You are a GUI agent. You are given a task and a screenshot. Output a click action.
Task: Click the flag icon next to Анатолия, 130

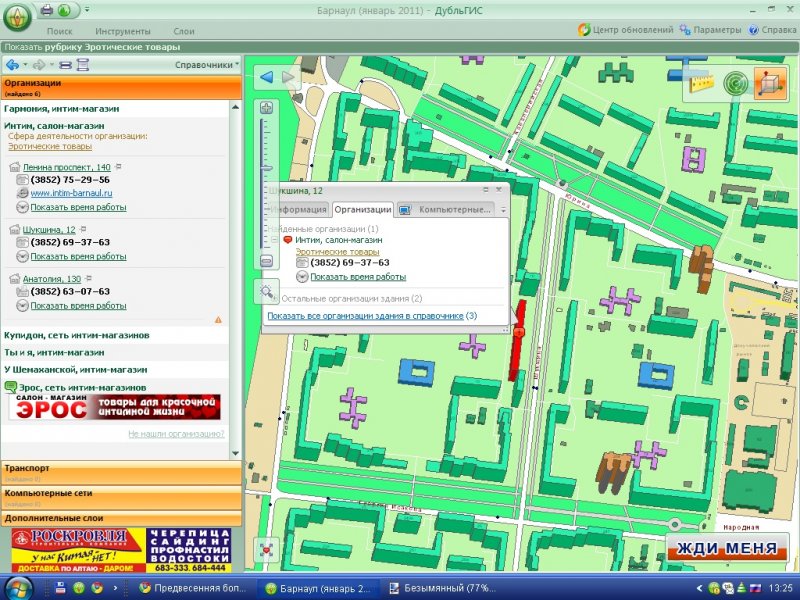coord(89,279)
